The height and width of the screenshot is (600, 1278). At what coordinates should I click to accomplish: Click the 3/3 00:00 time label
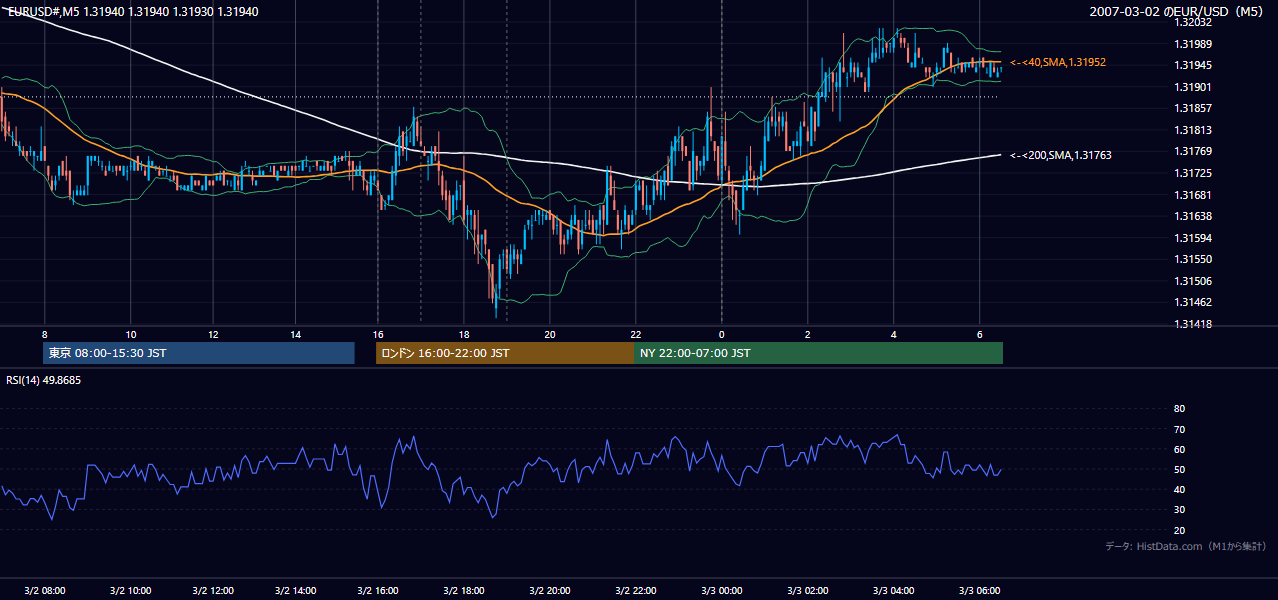point(722,590)
